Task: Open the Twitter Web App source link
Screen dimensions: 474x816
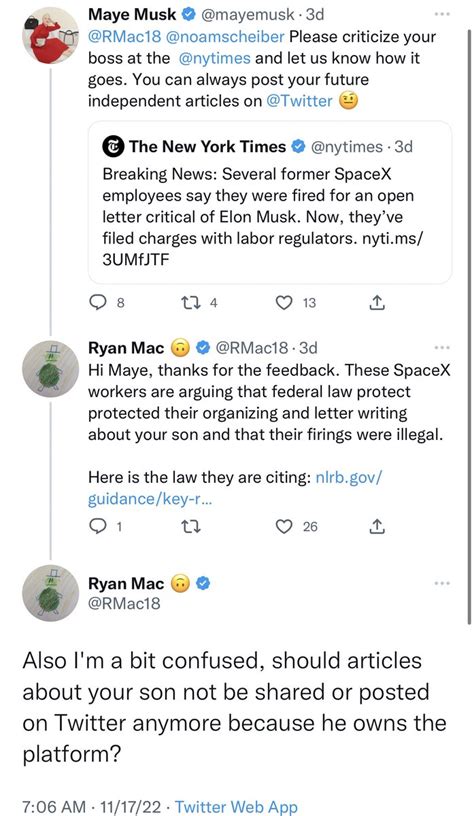Action: pos(236,807)
